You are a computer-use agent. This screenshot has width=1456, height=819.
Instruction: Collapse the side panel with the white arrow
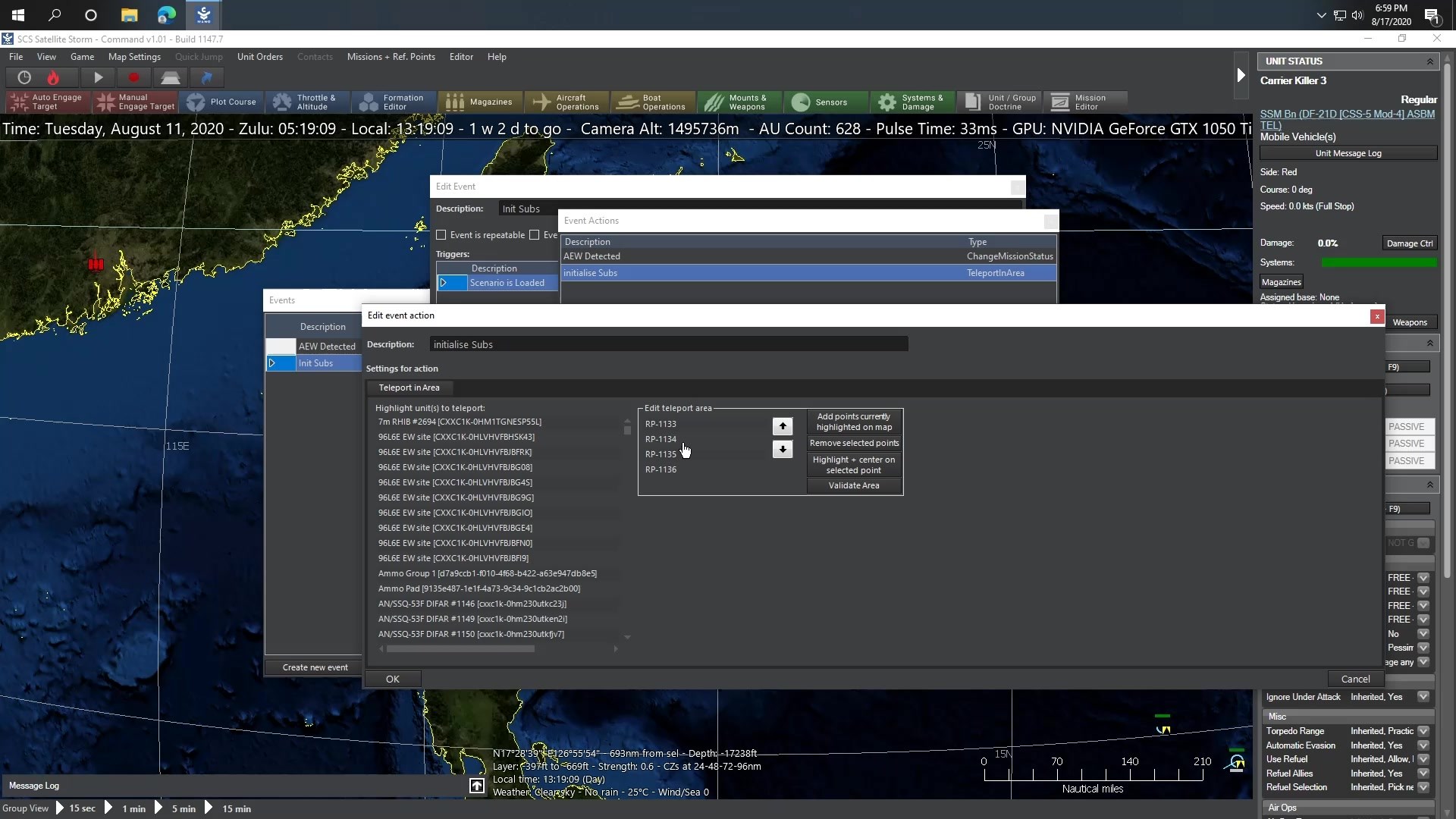click(1241, 75)
